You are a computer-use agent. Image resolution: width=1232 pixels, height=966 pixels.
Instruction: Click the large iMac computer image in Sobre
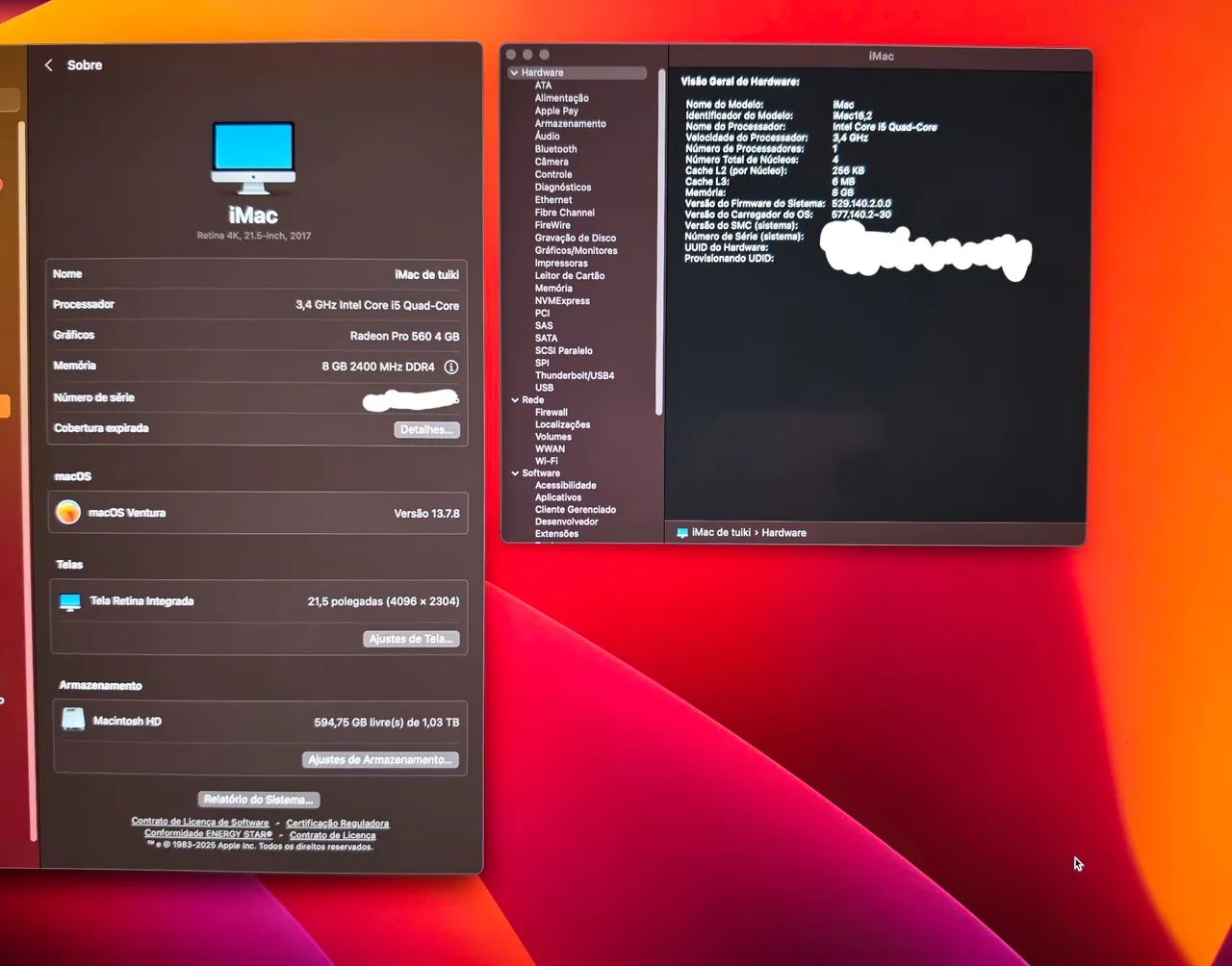[253, 158]
